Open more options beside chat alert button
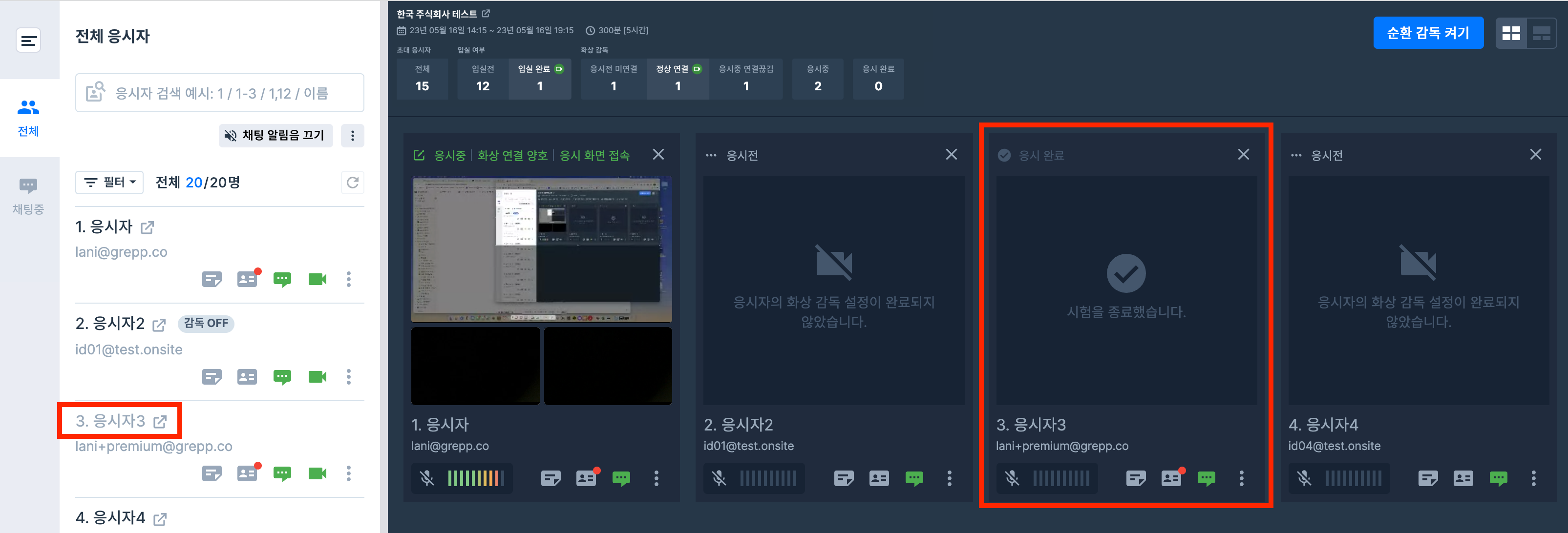This screenshot has height=533, width=1568. (353, 135)
